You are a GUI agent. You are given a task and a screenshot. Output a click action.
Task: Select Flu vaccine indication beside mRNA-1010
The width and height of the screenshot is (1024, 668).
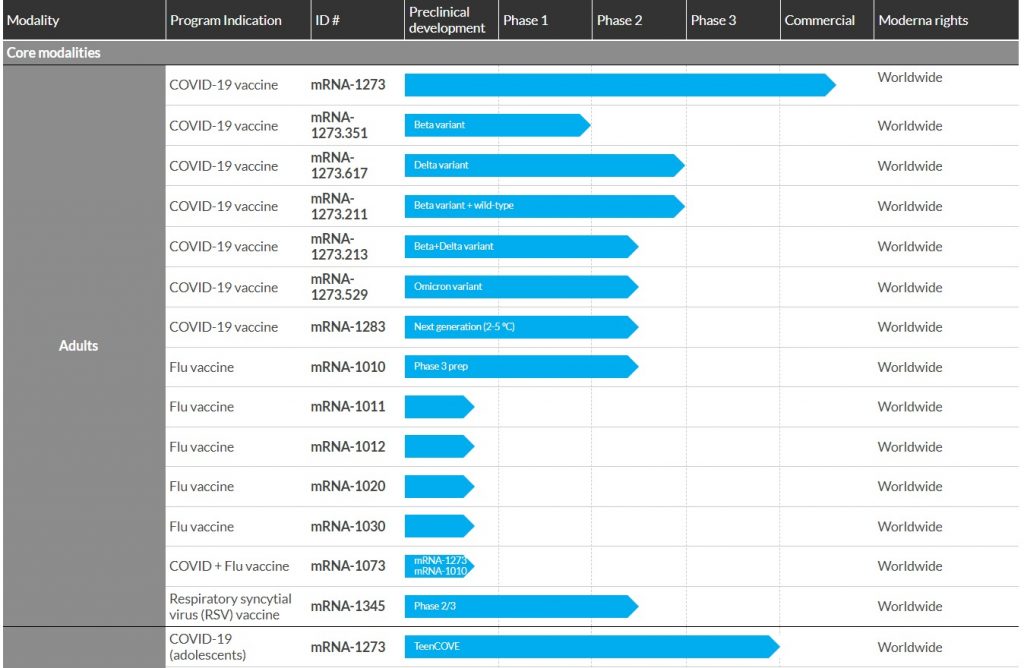click(x=201, y=367)
